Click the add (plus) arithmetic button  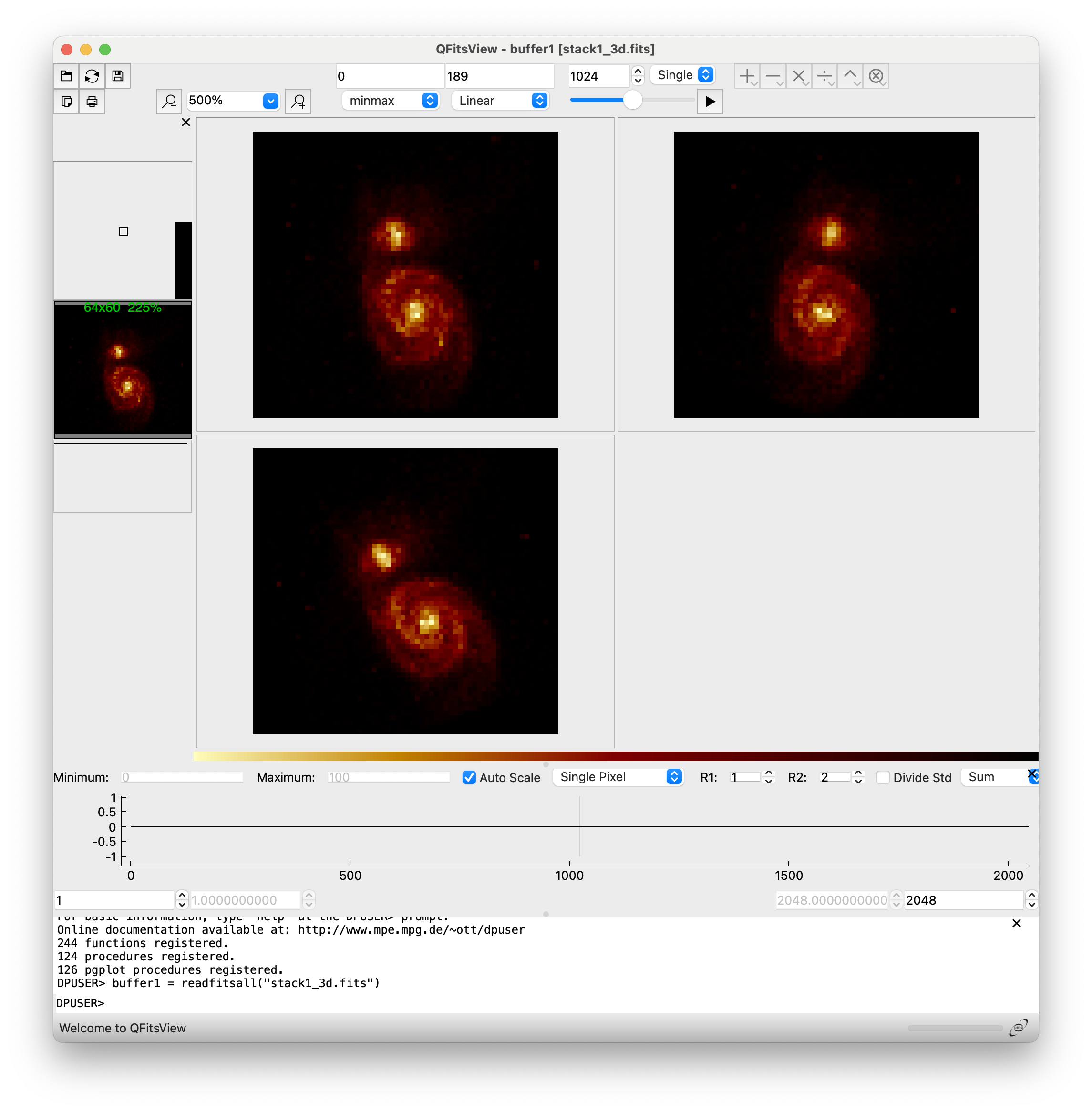pyautogui.click(x=747, y=76)
